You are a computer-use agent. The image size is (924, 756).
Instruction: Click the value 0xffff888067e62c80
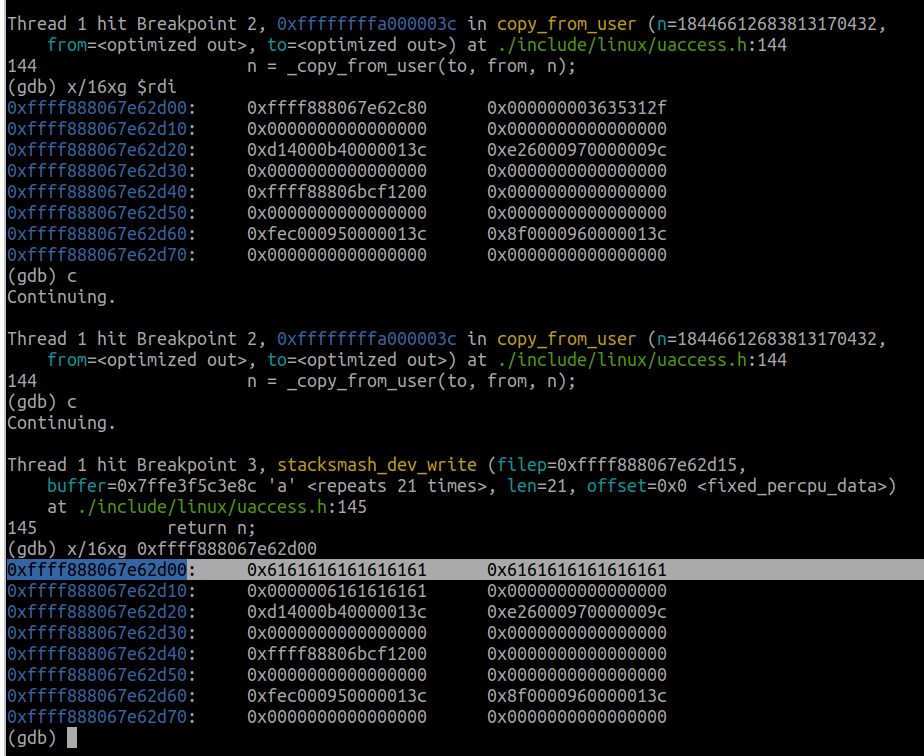(336, 108)
